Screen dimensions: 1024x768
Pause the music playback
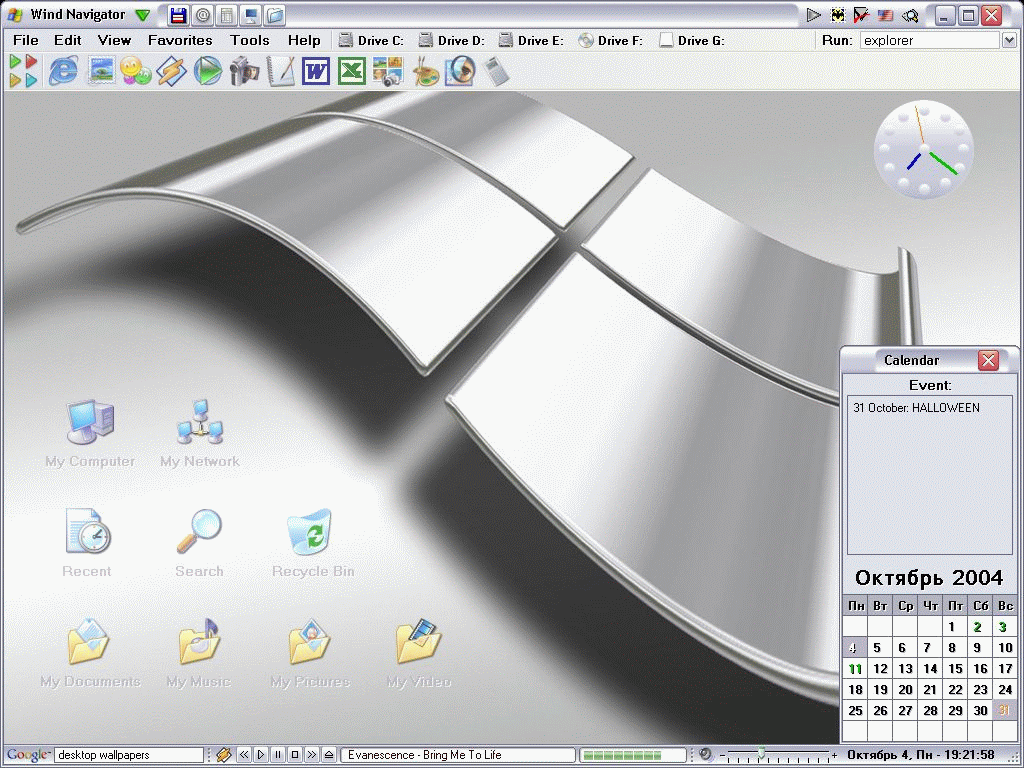pos(278,755)
